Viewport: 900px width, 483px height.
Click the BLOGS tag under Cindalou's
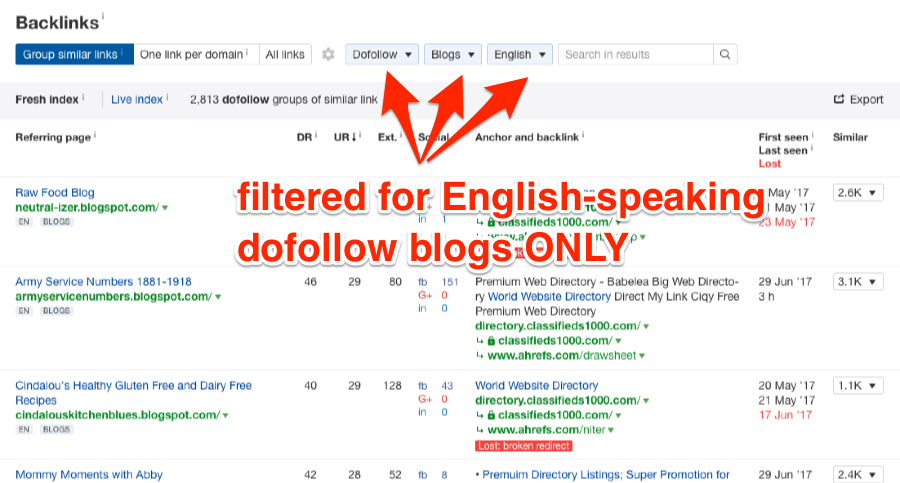(56, 429)
